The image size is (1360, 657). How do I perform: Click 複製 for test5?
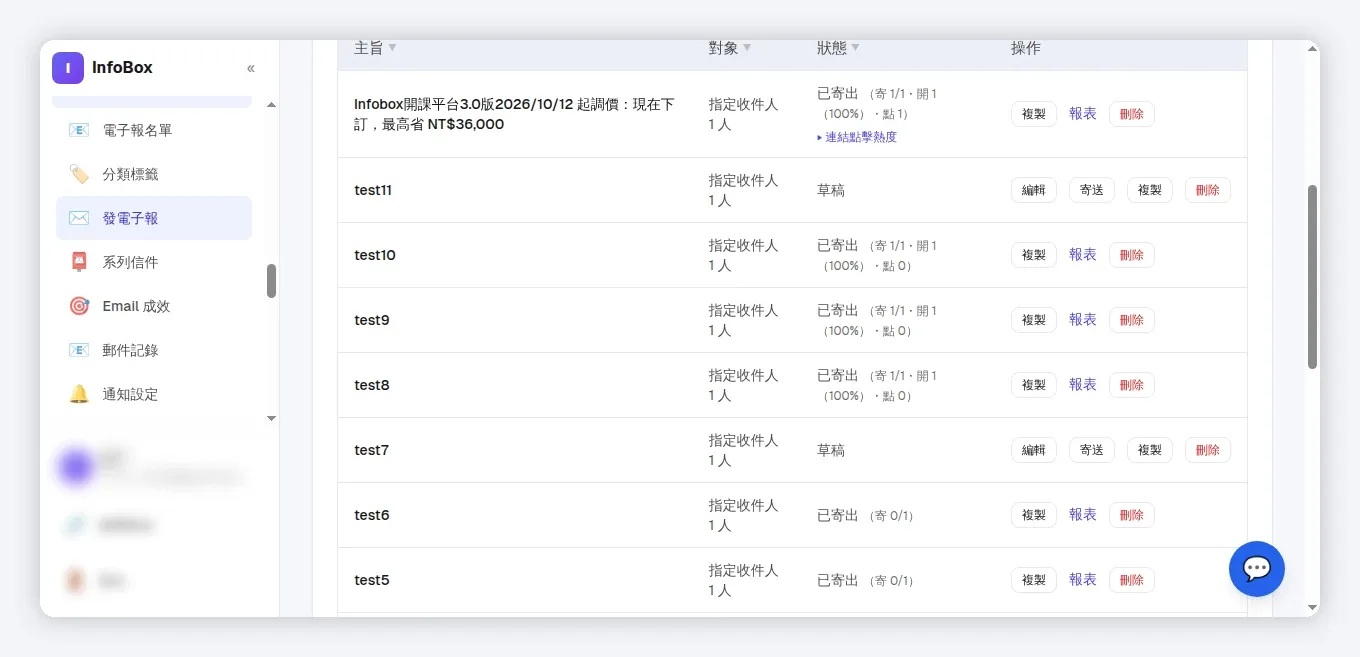pyautogui.click(x=1033, y=580)
